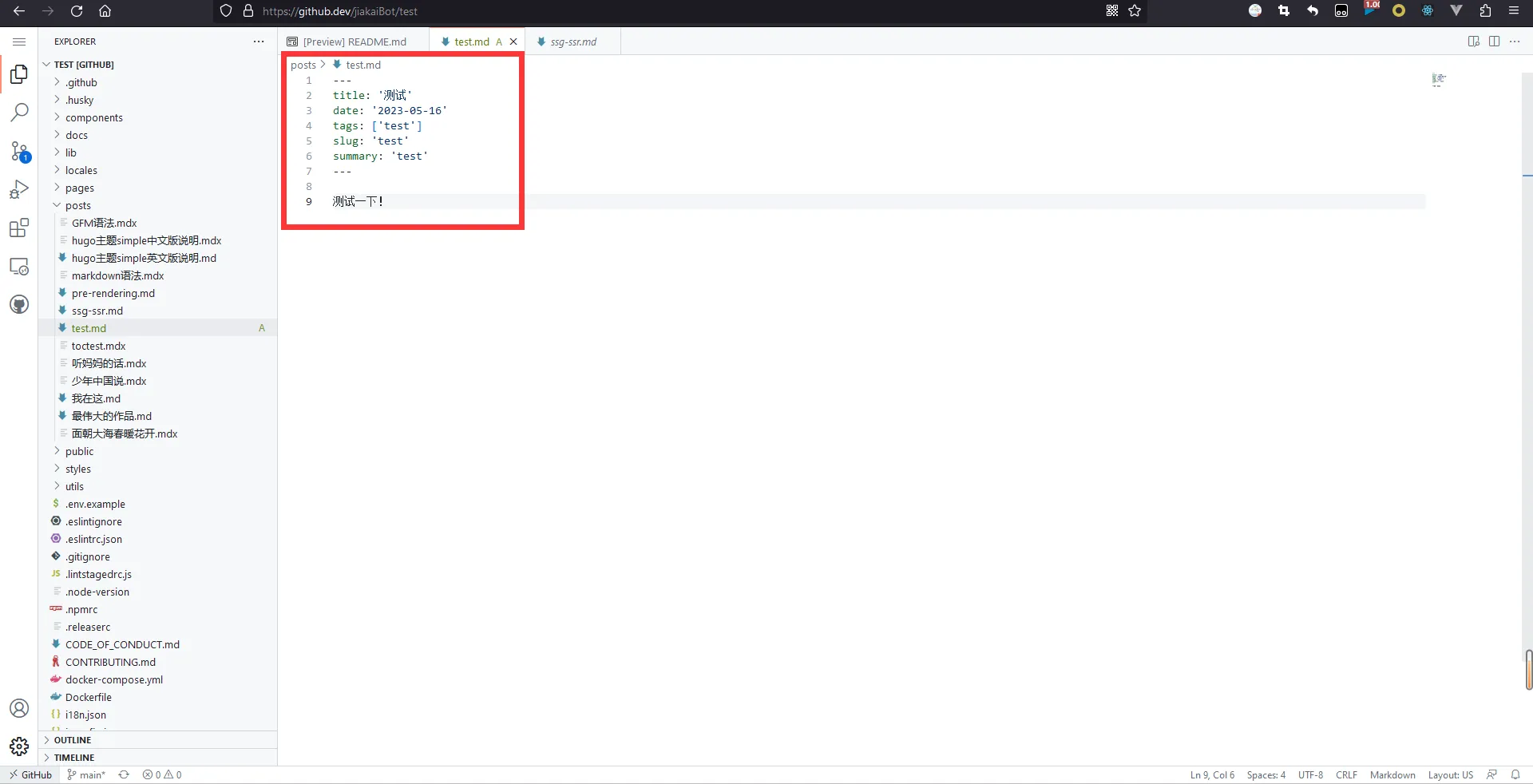1533x784 pixels.
Task: Open the QR code icon in address bar
Action: [1112, 11]
